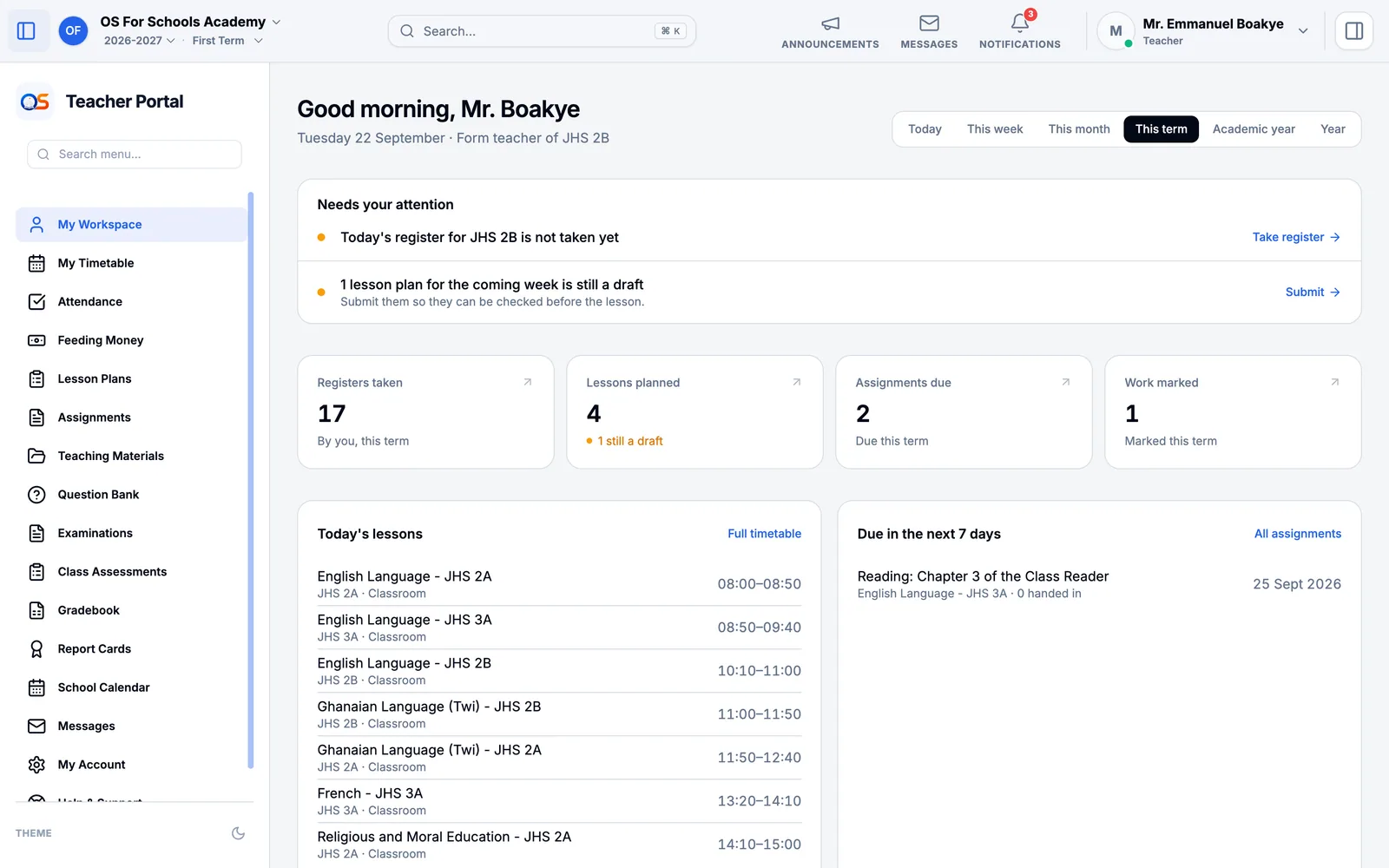The width and height of the screenshot is (1389, 868).
Task: Click the sidebar vertical scrollbar
Action: point(251,480)
